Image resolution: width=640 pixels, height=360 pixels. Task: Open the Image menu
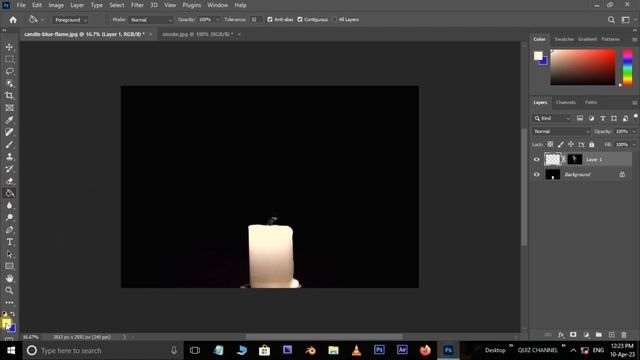56,5
